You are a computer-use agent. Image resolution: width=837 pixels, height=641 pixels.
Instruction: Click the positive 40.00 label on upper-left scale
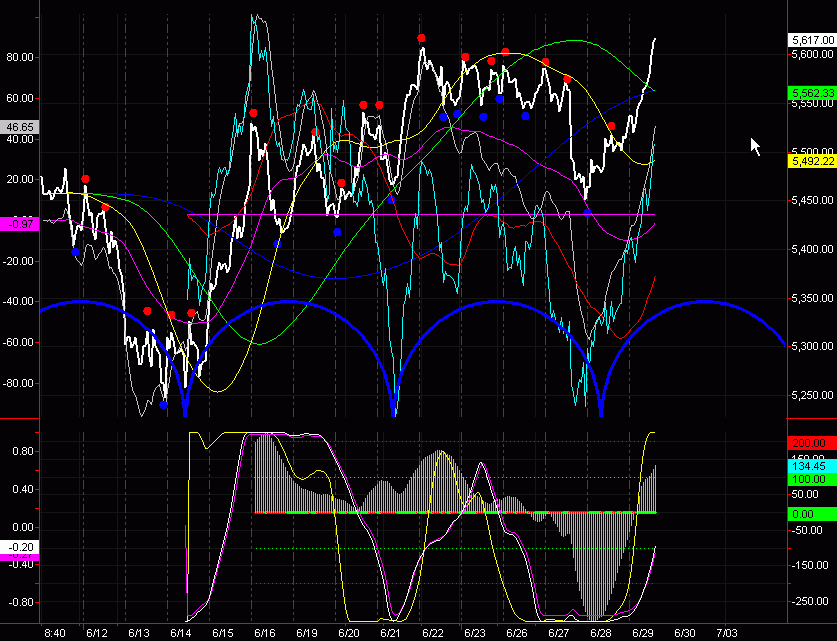click(x=19, y=139)
